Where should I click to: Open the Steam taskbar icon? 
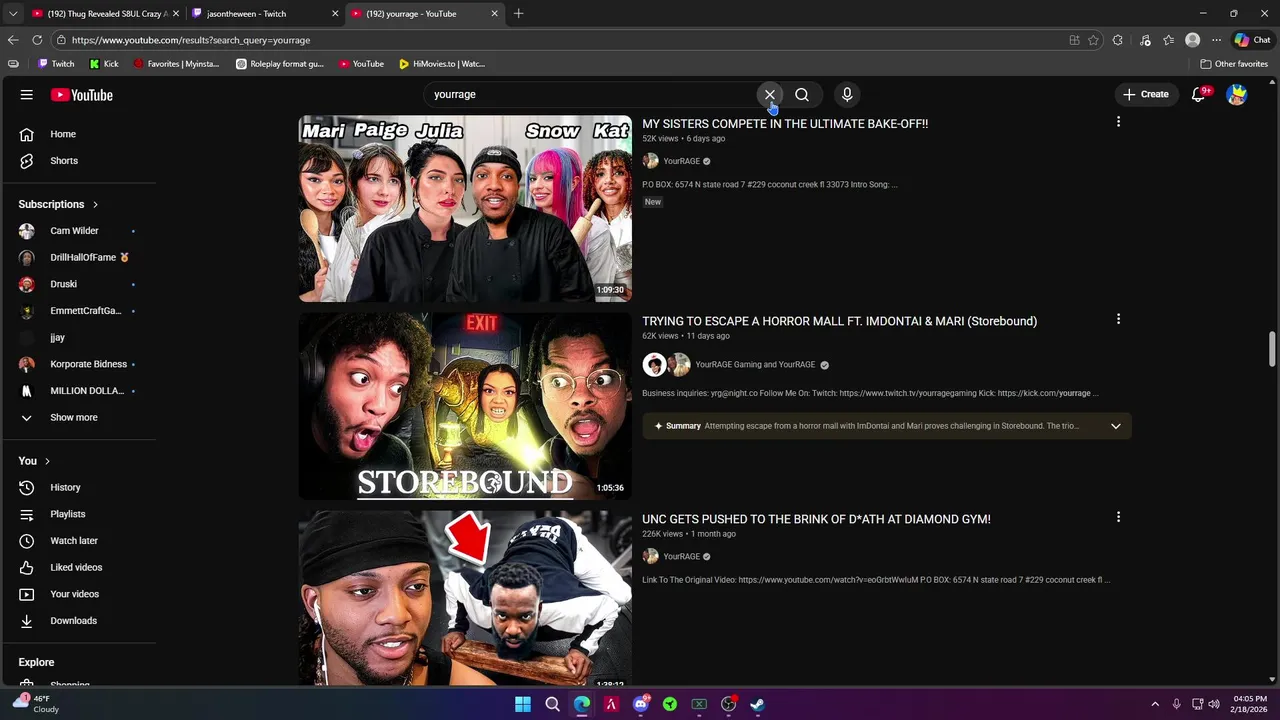tap(757, 704)
